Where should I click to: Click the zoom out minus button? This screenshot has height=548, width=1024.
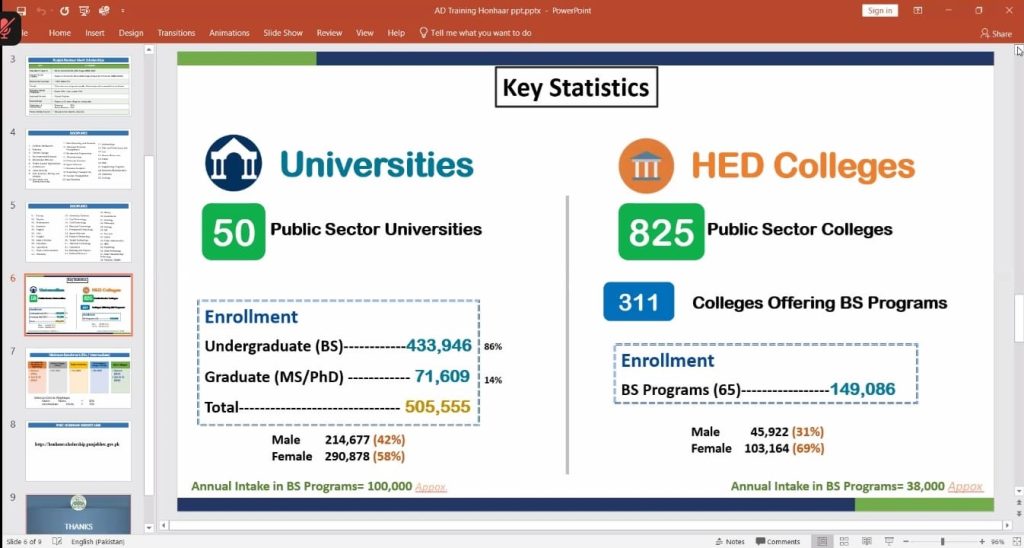pyautogui.click(x=904, y=541)
